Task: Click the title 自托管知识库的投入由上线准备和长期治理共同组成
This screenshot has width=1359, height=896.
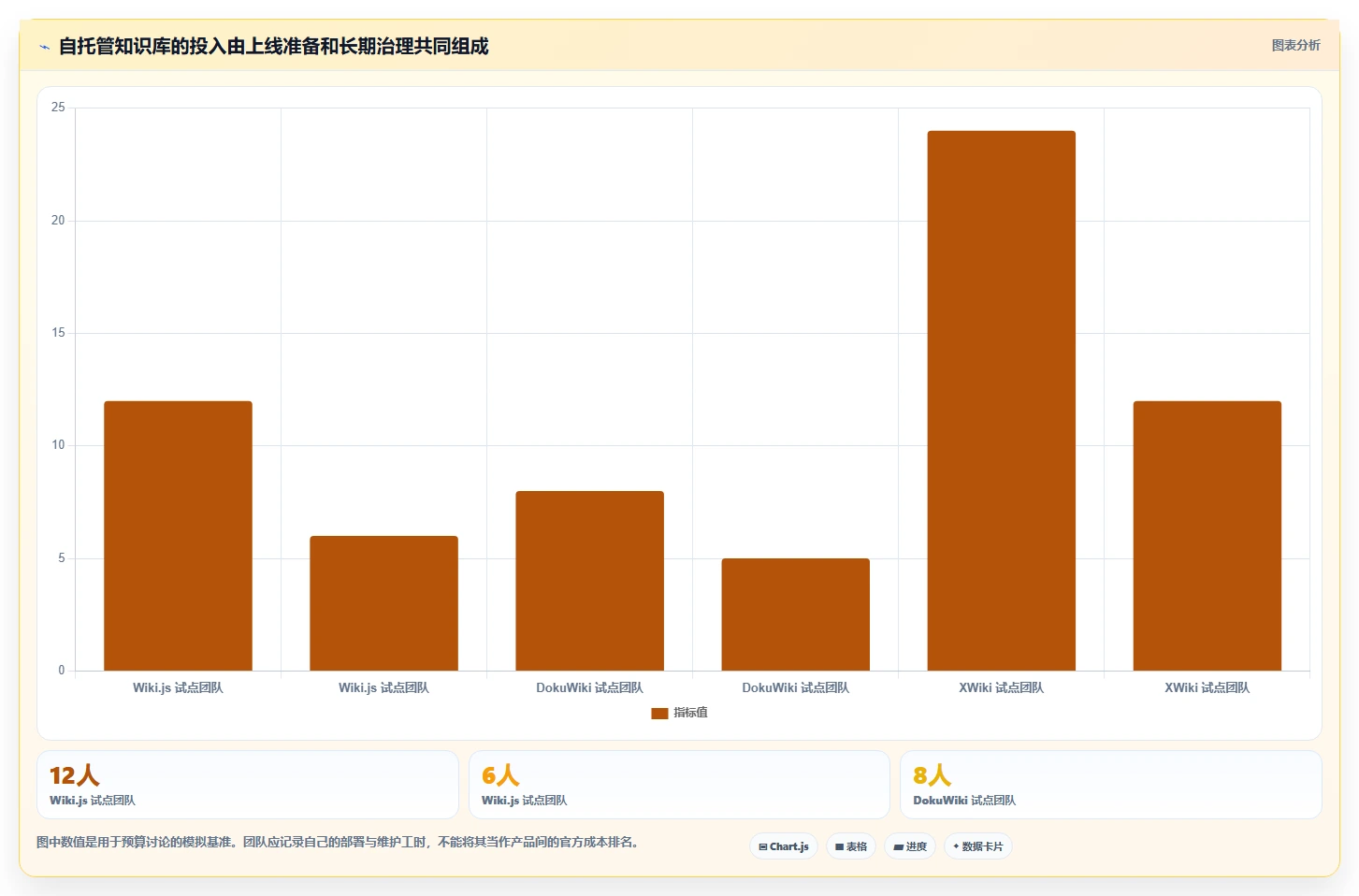Action: [274, 46]
